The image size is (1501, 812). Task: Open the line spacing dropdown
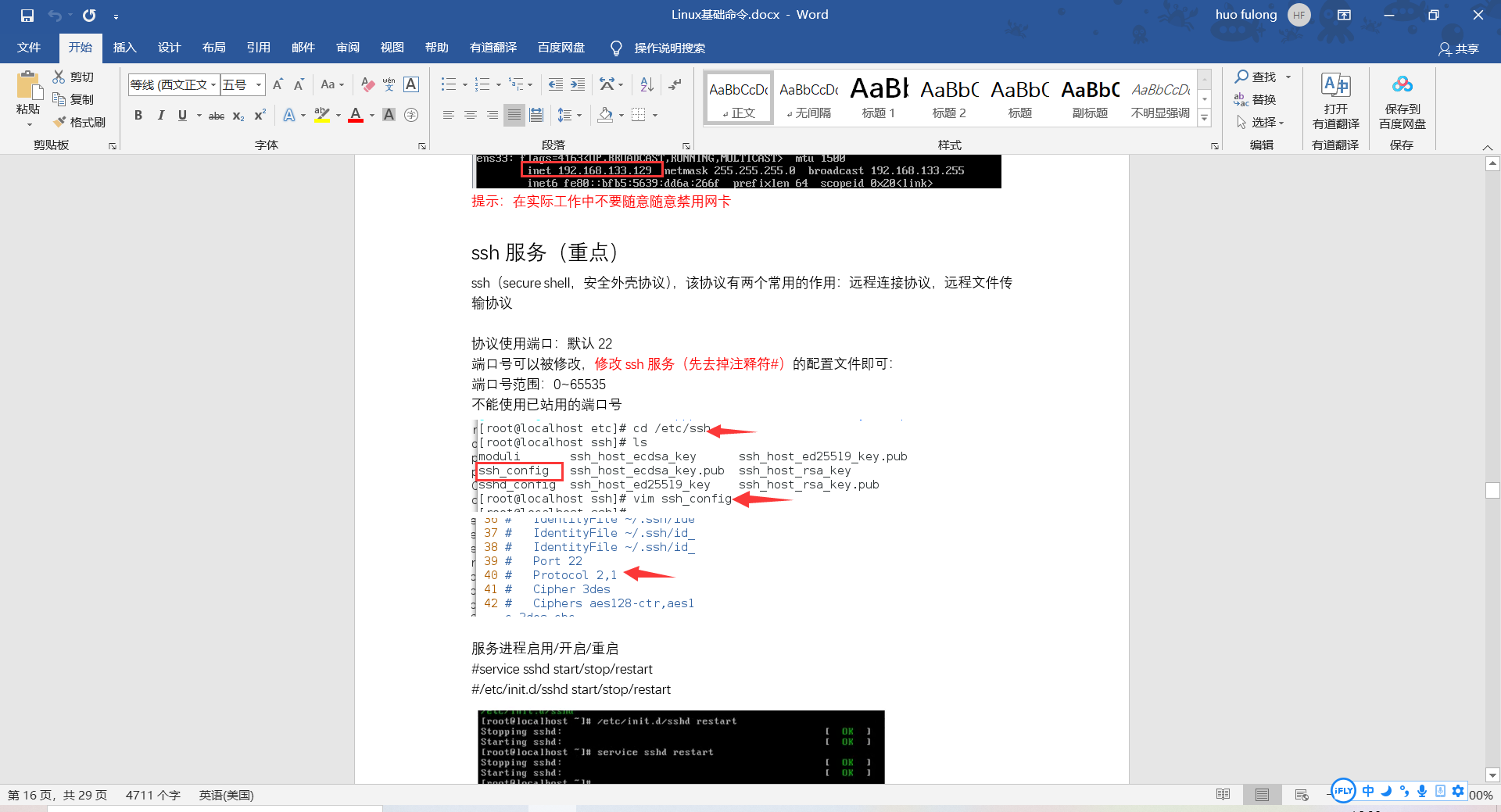570,115
